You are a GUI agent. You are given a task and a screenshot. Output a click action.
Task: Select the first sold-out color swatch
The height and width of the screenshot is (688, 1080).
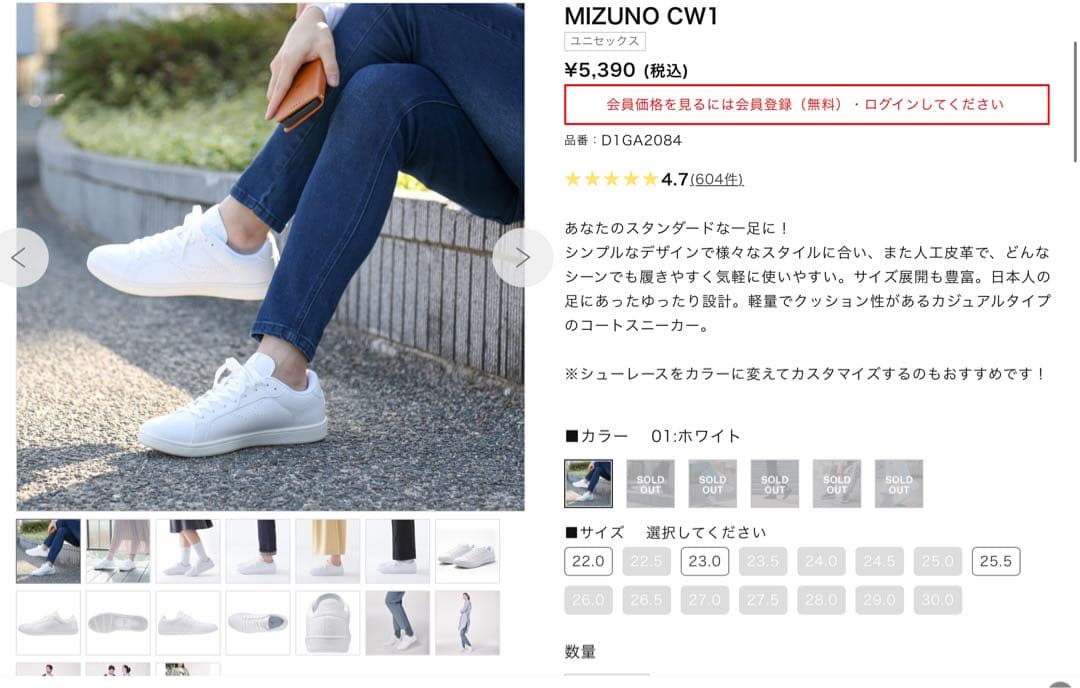[650, 483]
